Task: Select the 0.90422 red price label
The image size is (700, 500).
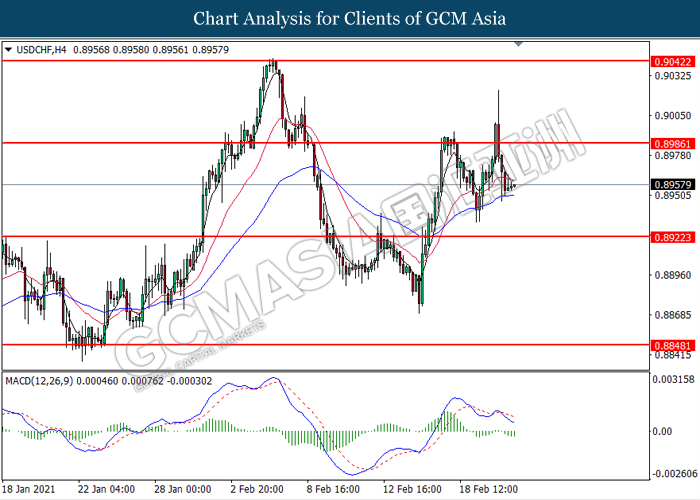Action: click(x=672, y=62)
